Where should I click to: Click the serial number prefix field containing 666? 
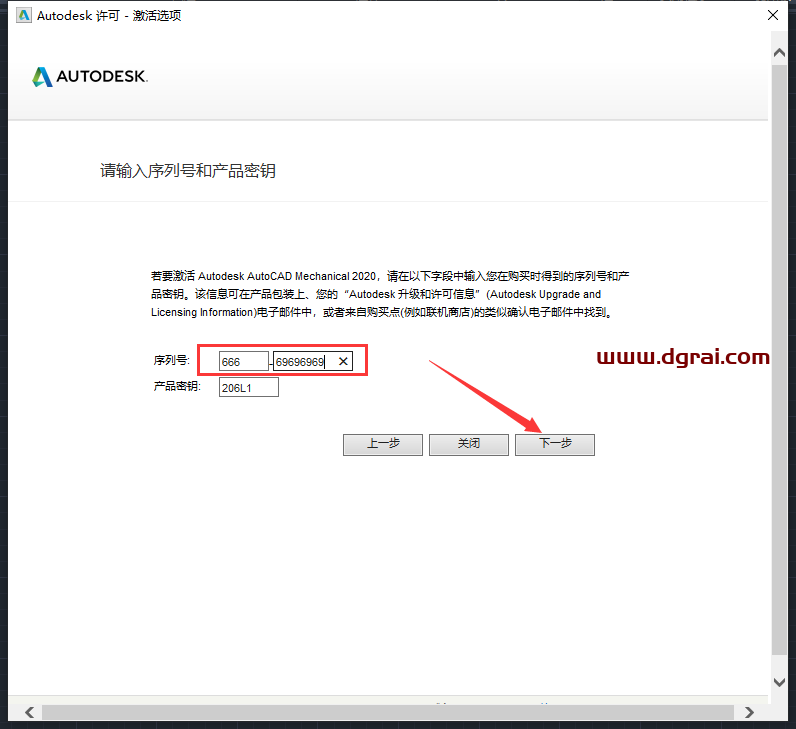244,361
